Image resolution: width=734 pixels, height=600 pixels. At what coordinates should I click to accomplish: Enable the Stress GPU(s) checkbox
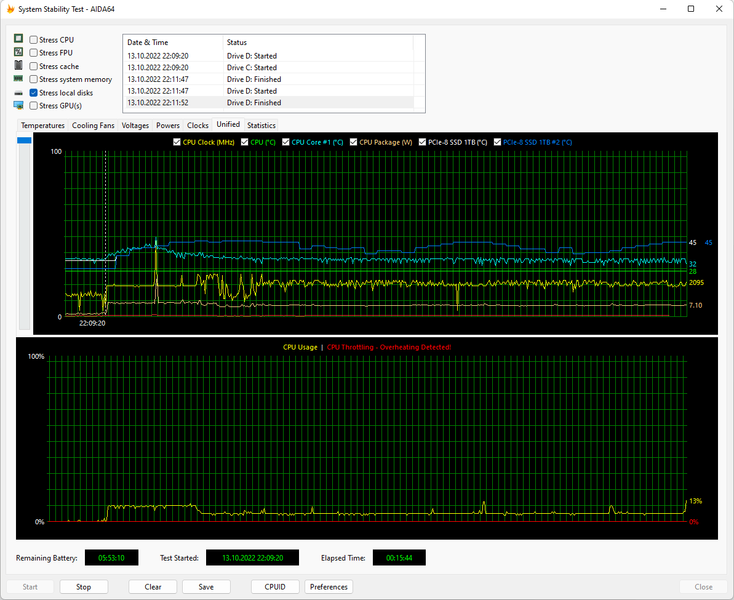pyautogui.click(x=34, y=105)
